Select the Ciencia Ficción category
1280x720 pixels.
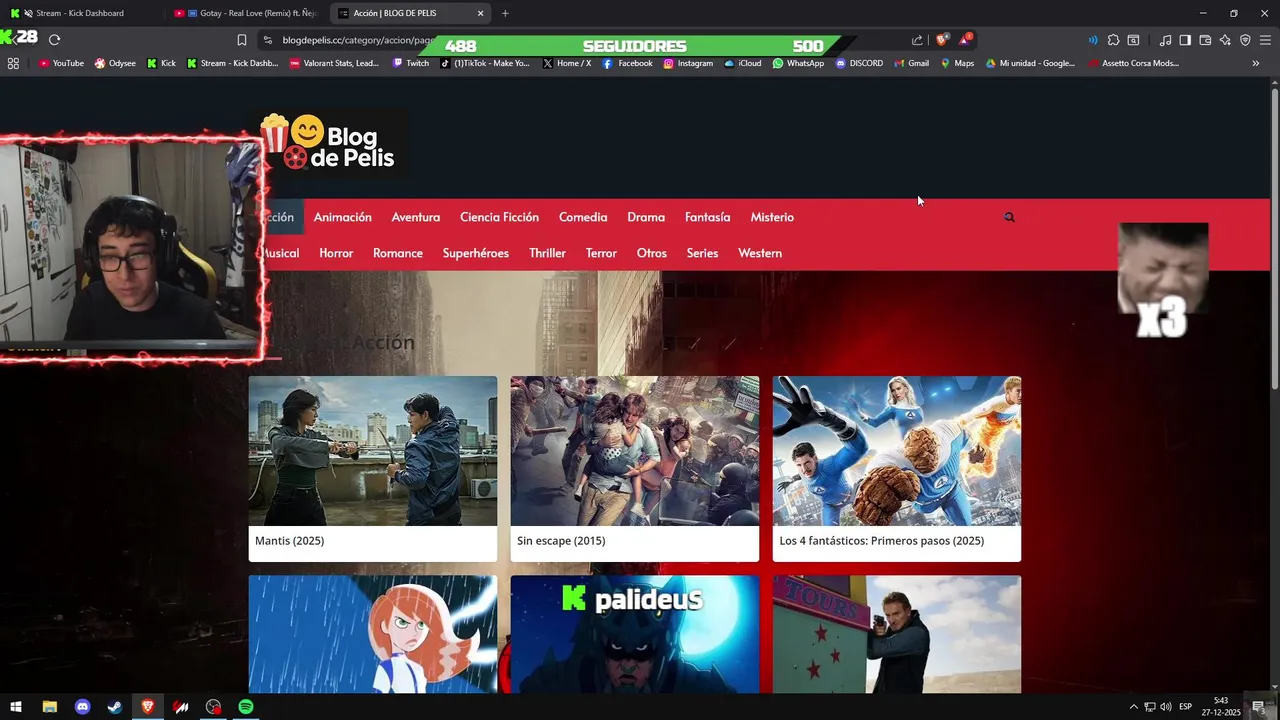pos(499,217)
